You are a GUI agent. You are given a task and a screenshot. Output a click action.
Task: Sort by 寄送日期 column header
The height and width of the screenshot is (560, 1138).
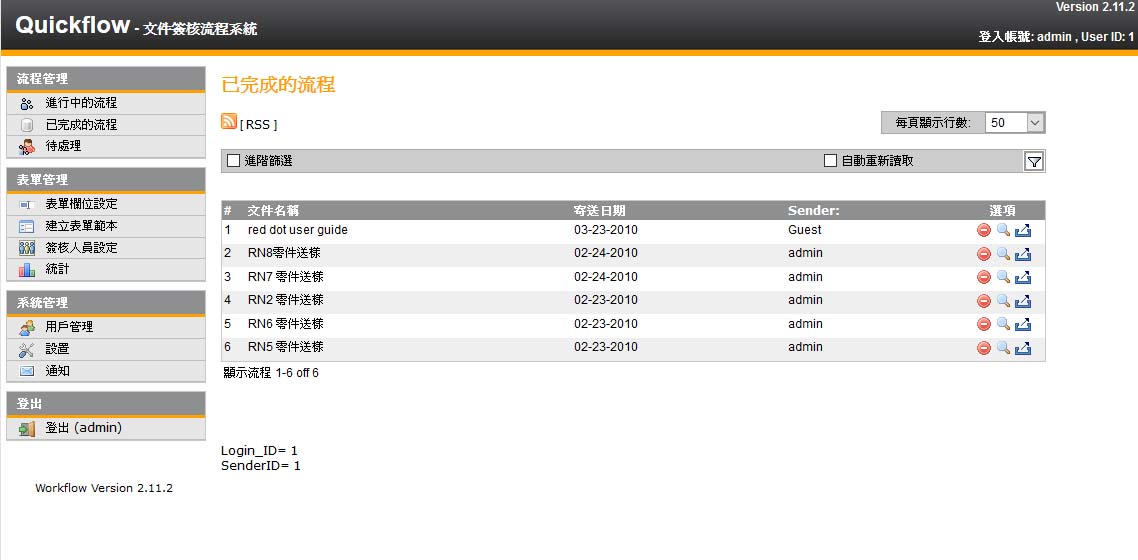point(599,210)
